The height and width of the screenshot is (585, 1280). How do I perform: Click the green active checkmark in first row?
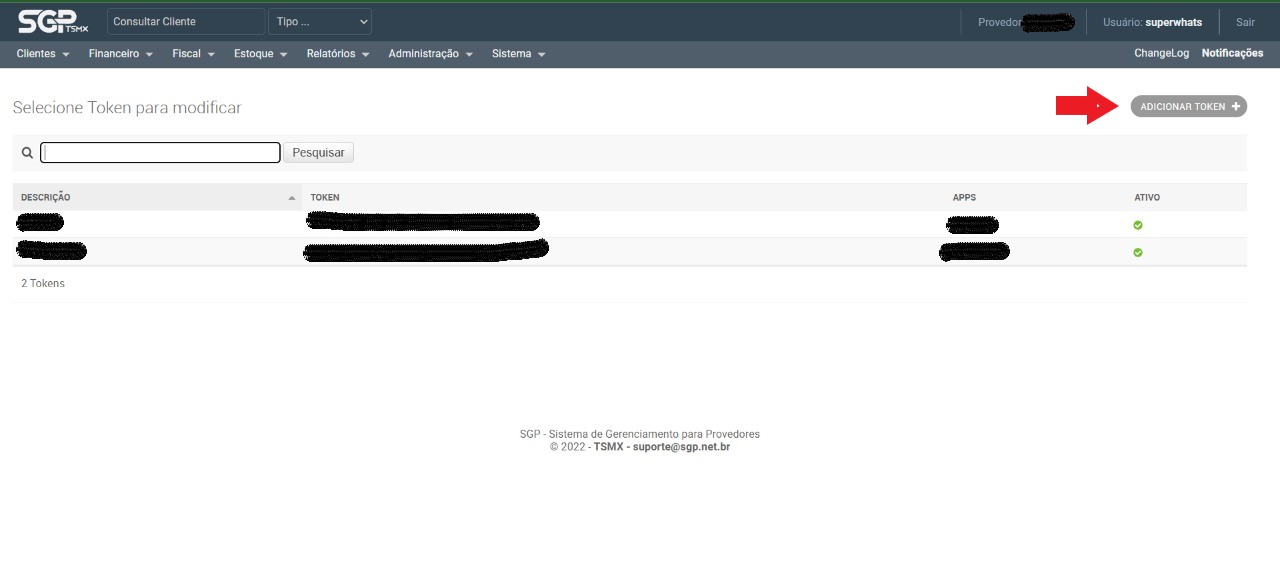[x=1138, y=225]
